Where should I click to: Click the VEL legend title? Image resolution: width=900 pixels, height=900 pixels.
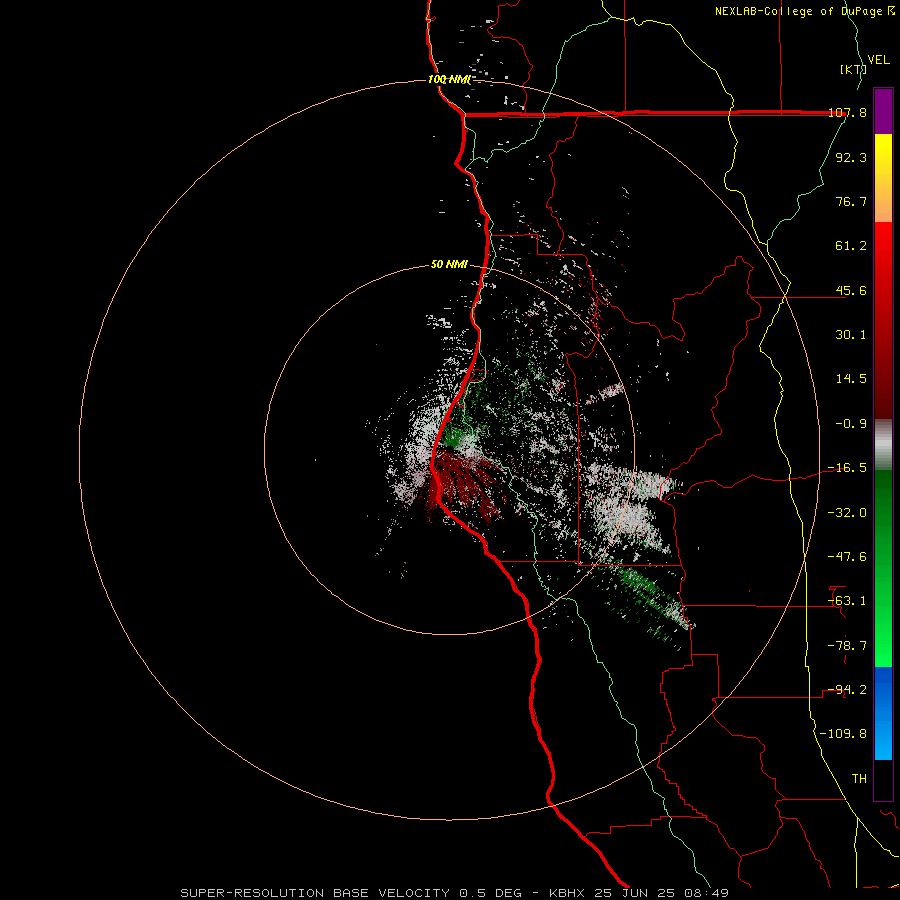[x=879, y=60]
